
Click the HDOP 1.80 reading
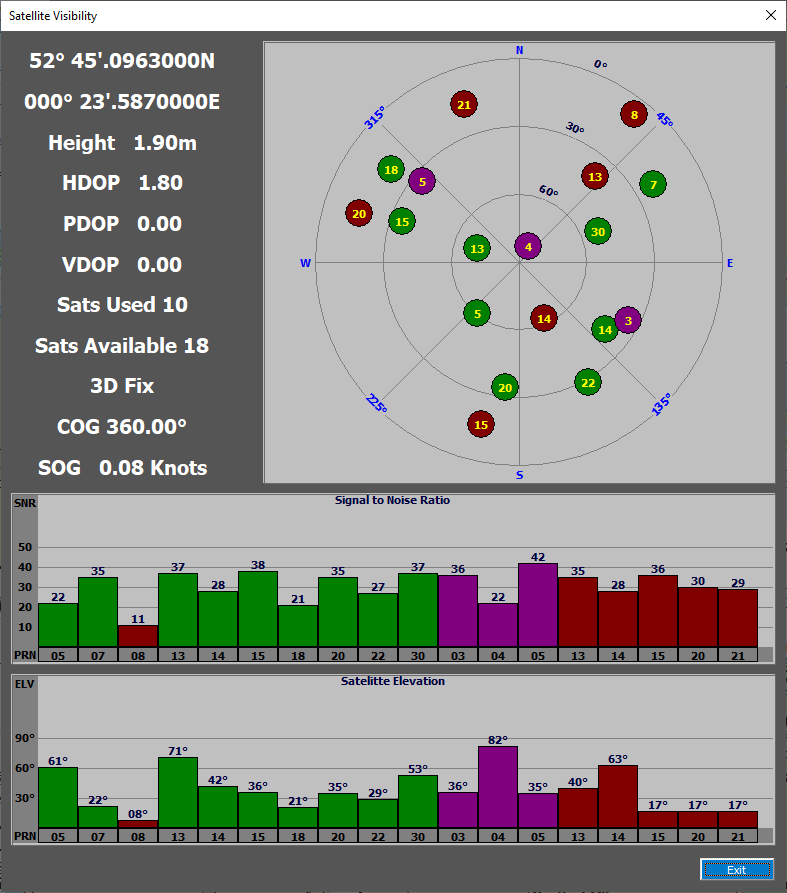tap(122, 183)
